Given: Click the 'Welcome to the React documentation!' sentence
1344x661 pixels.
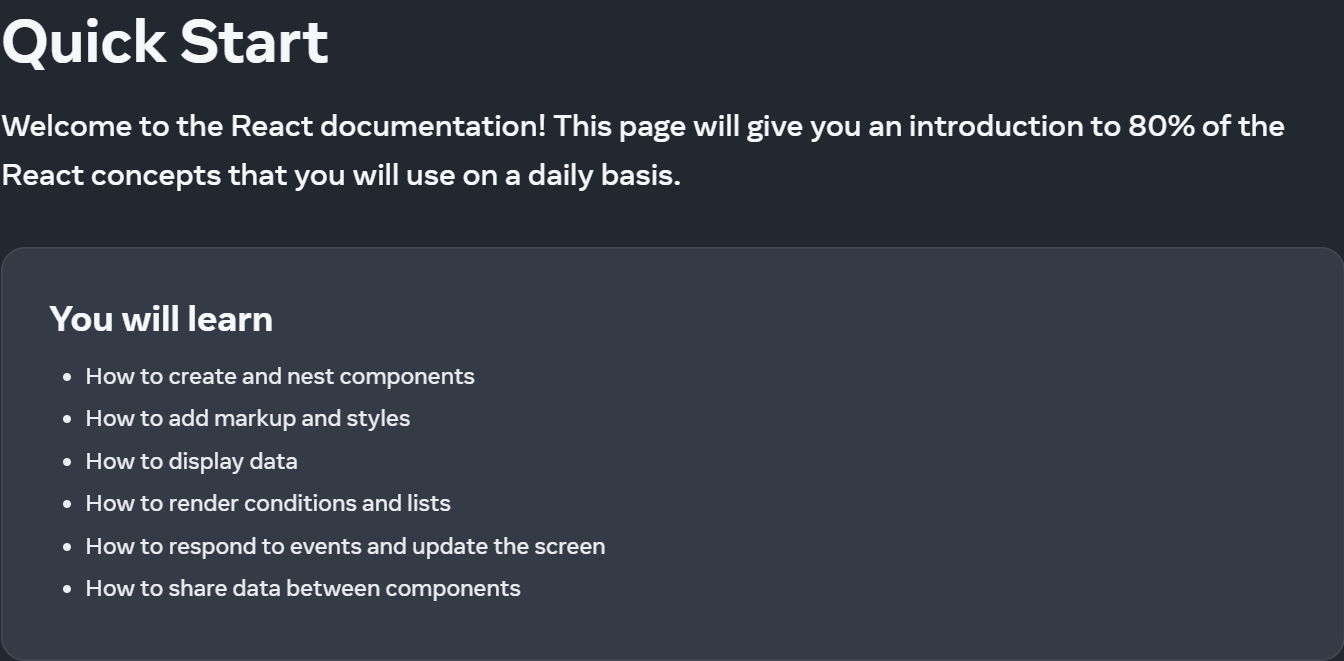Looking at the screenshot, I should pos(274,126).
